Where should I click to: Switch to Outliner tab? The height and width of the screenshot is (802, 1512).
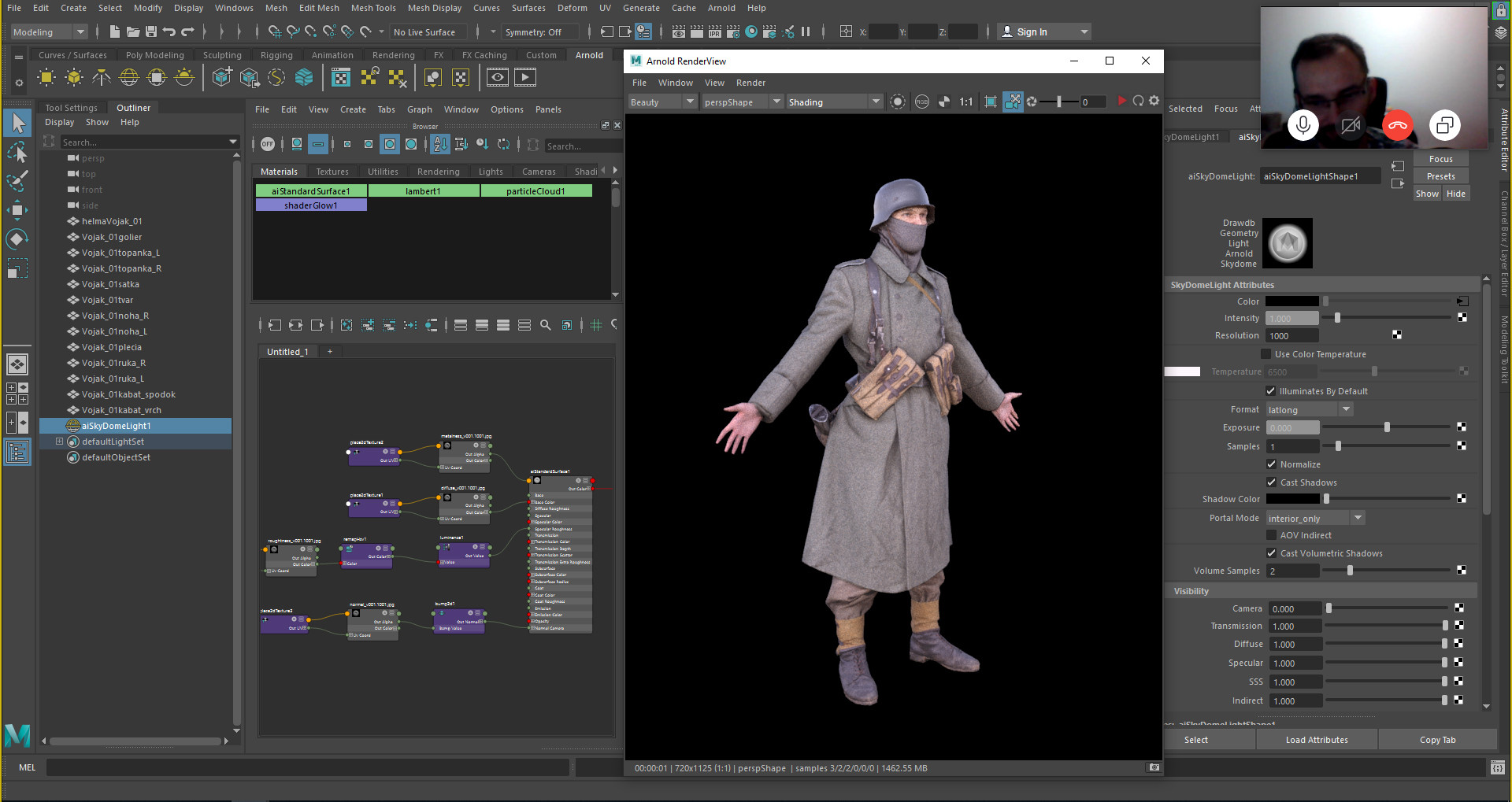[133, 108]
